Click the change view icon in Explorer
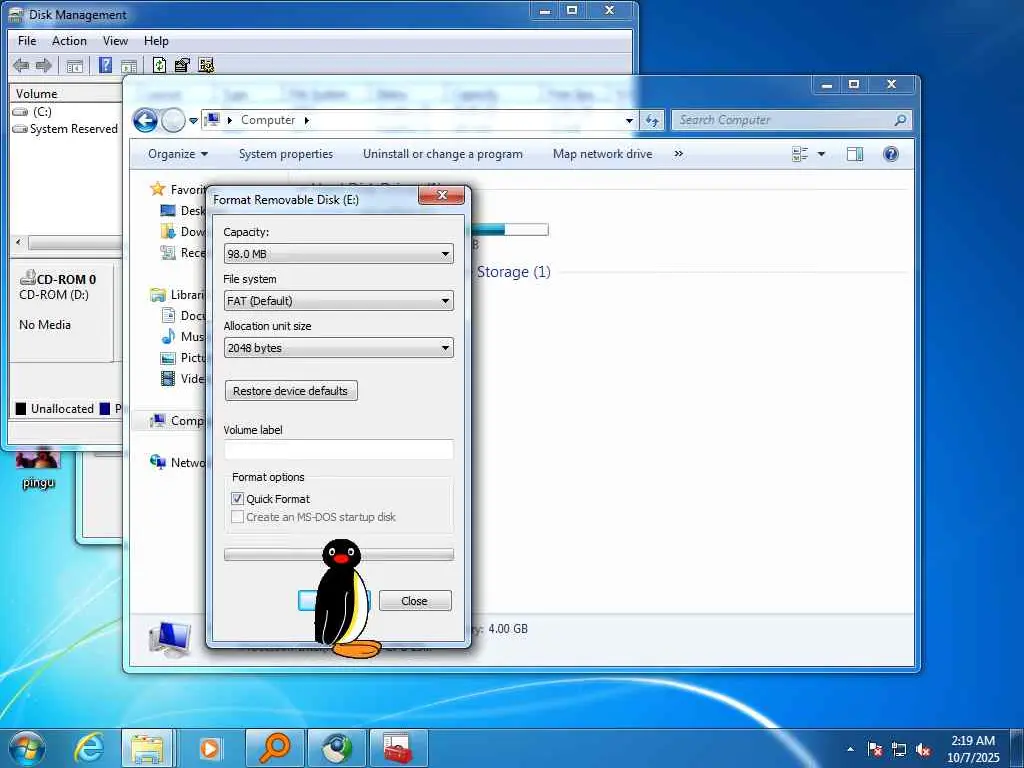 click(800, 154)
